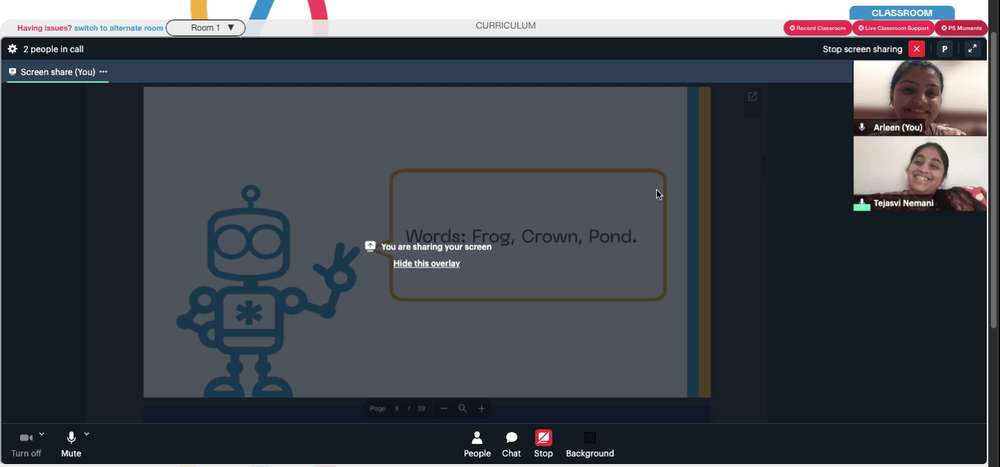Hide this overlay link
The height and width of the screenshot is (467, 1000).
pyautogui.click(x=427, y=263)
